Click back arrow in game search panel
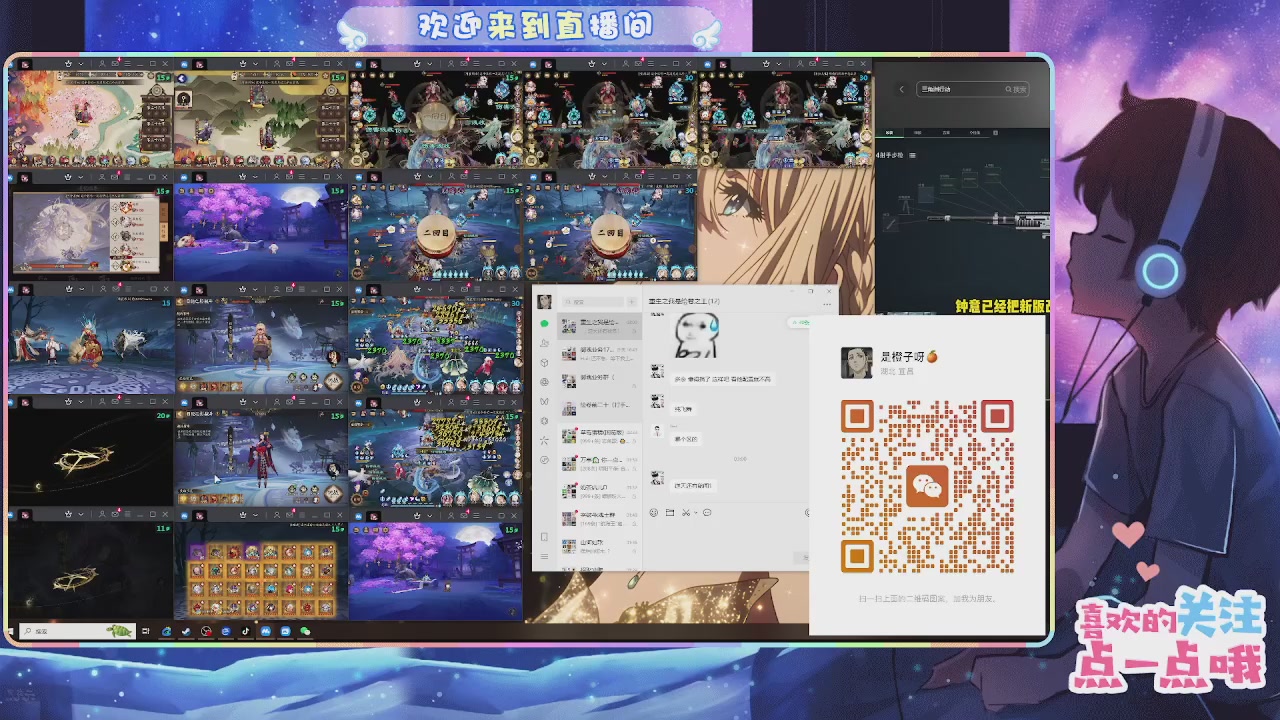Viewport: 1280px width, 720px height. click(902, 89)
